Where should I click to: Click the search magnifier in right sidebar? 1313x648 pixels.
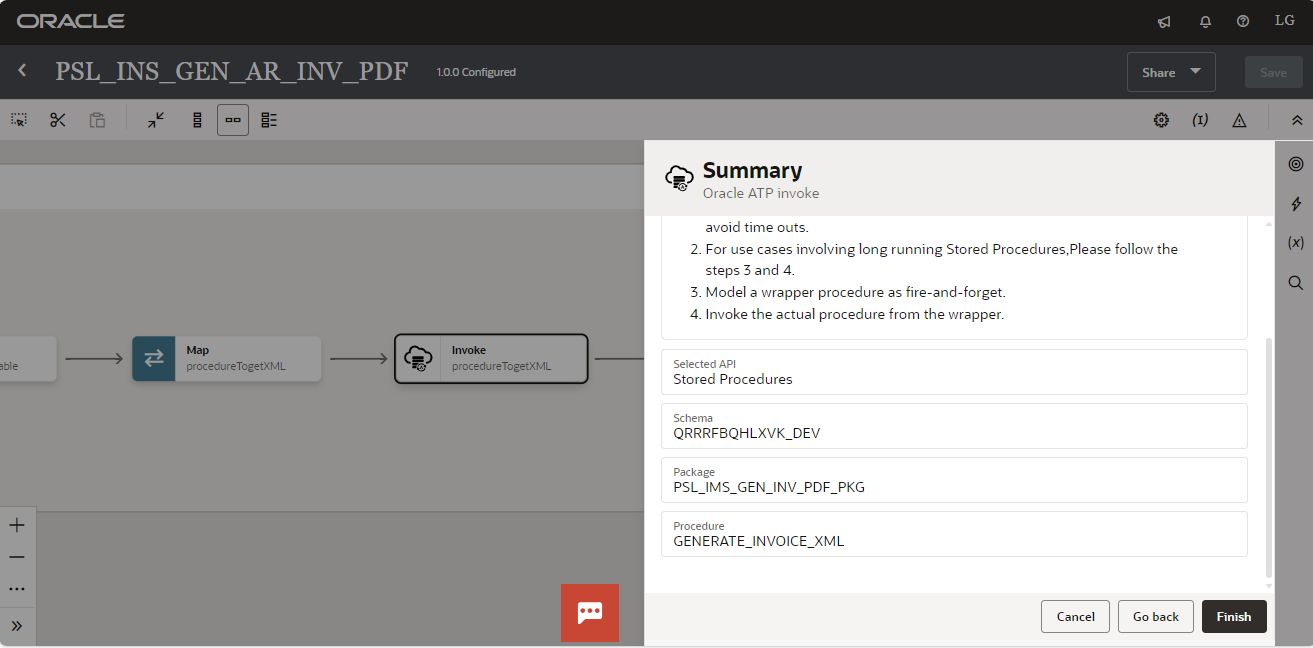point(1296,283)
